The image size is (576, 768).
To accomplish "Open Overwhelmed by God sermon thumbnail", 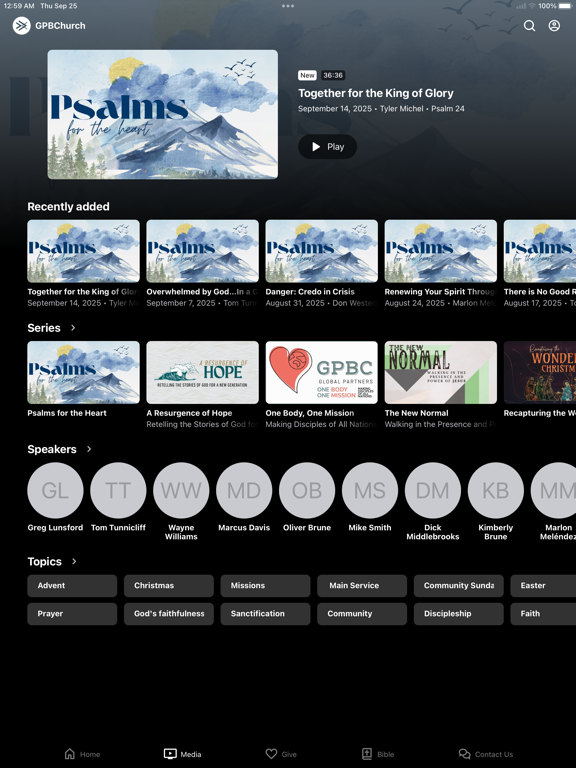I will click(202, 251).
